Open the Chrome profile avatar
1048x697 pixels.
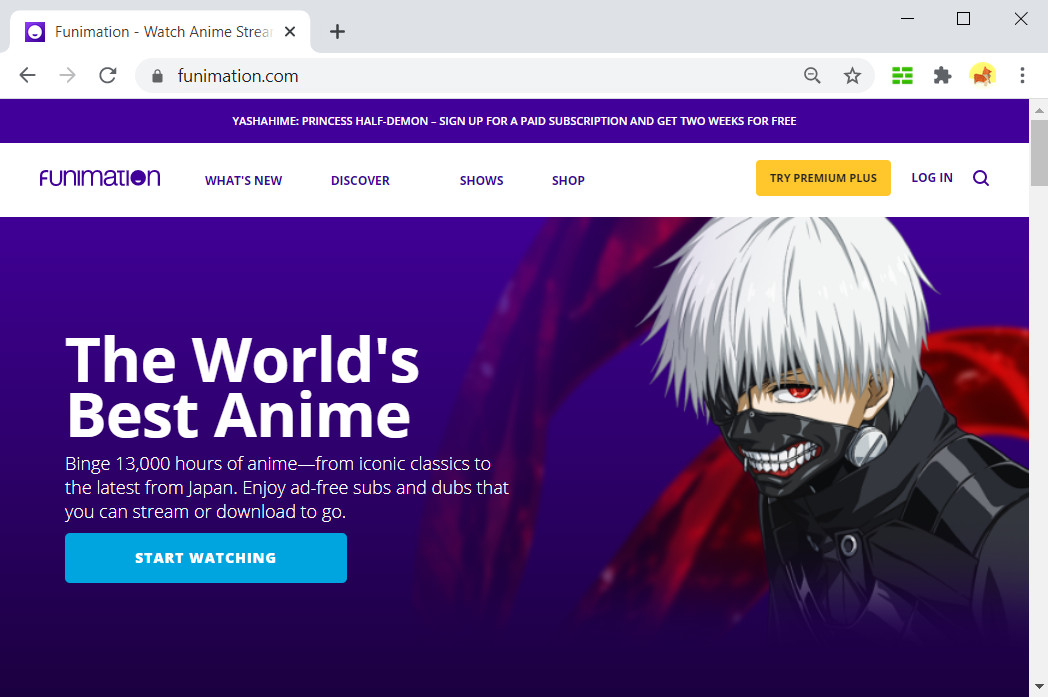pos(982,76)
